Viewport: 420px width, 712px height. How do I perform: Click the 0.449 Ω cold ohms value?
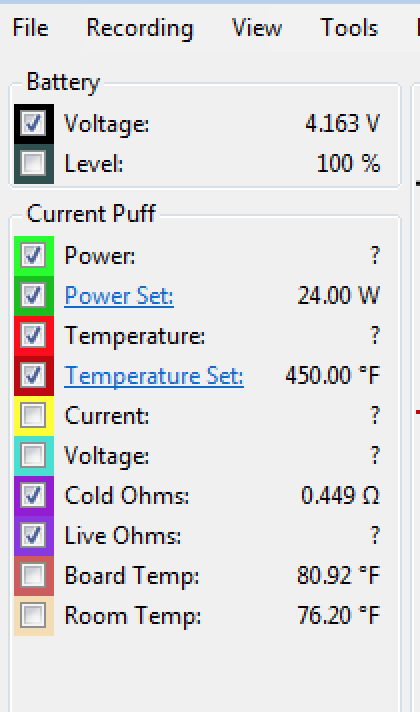pyautogui.click(x=340, y=495)
